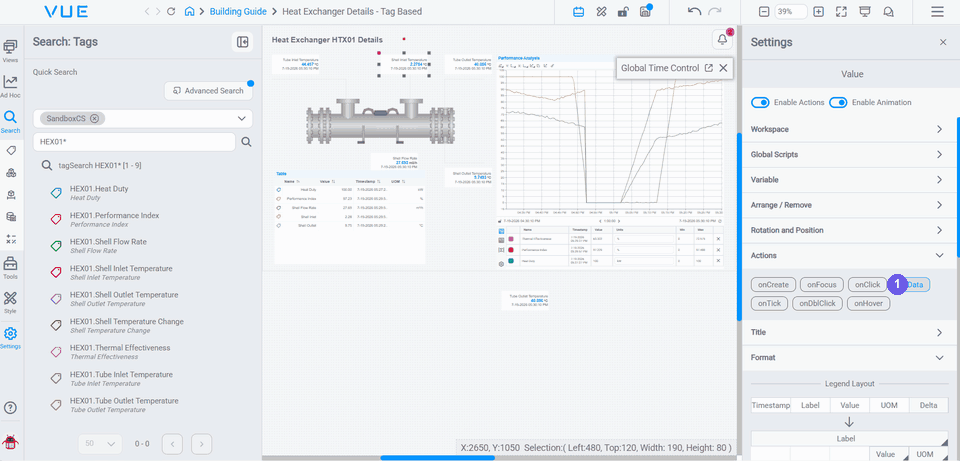Viewport: 960px width, 461px height.
Task: Click the help question mark icon
Action: (10, 408)
